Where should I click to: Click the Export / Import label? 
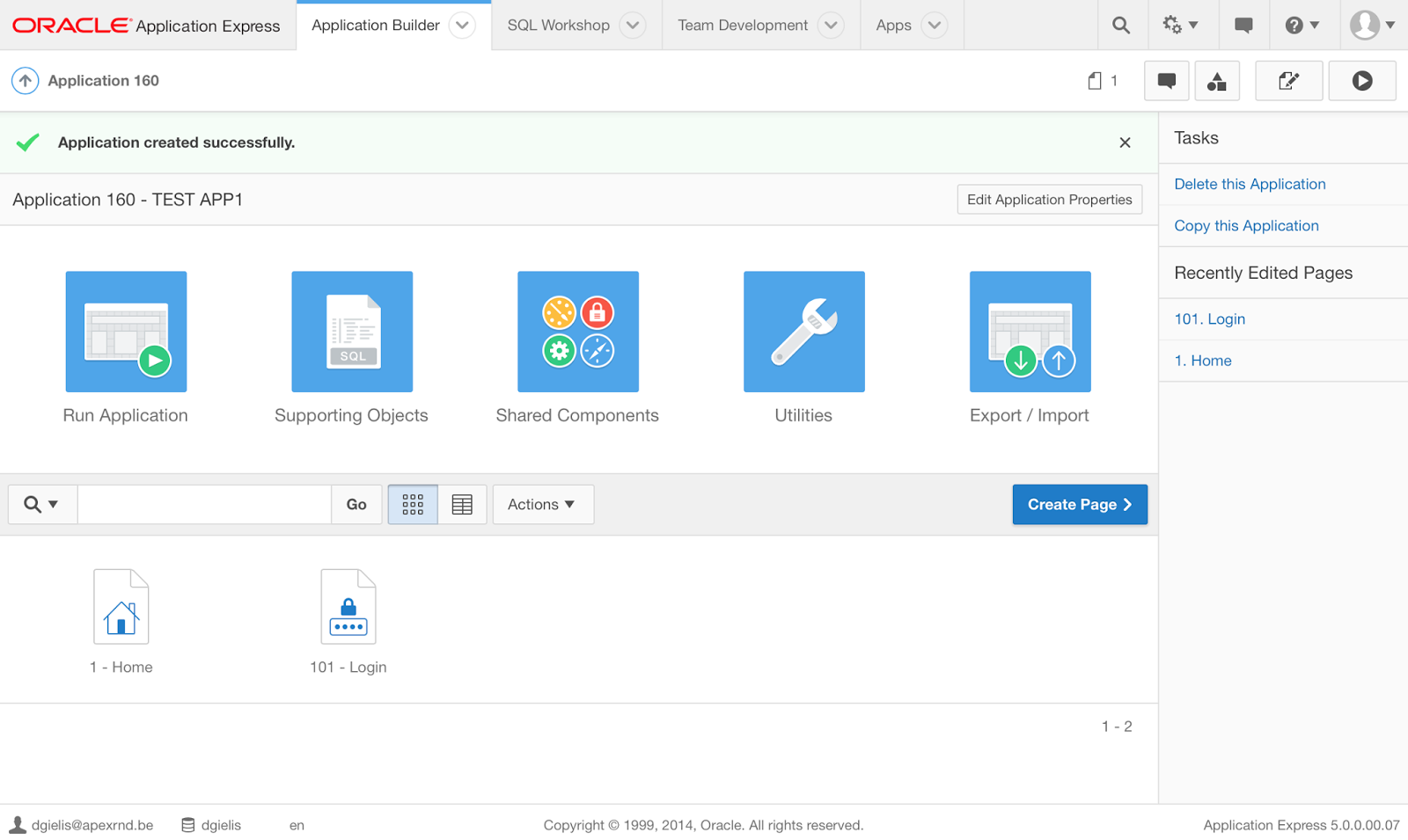click(1030, 415)
